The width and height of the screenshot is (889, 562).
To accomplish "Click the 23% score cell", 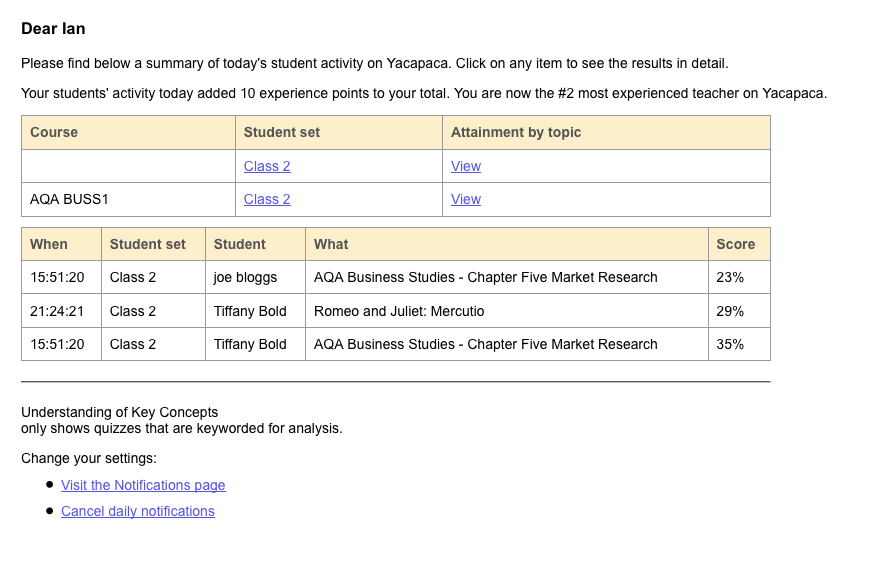I will point(730,277).
